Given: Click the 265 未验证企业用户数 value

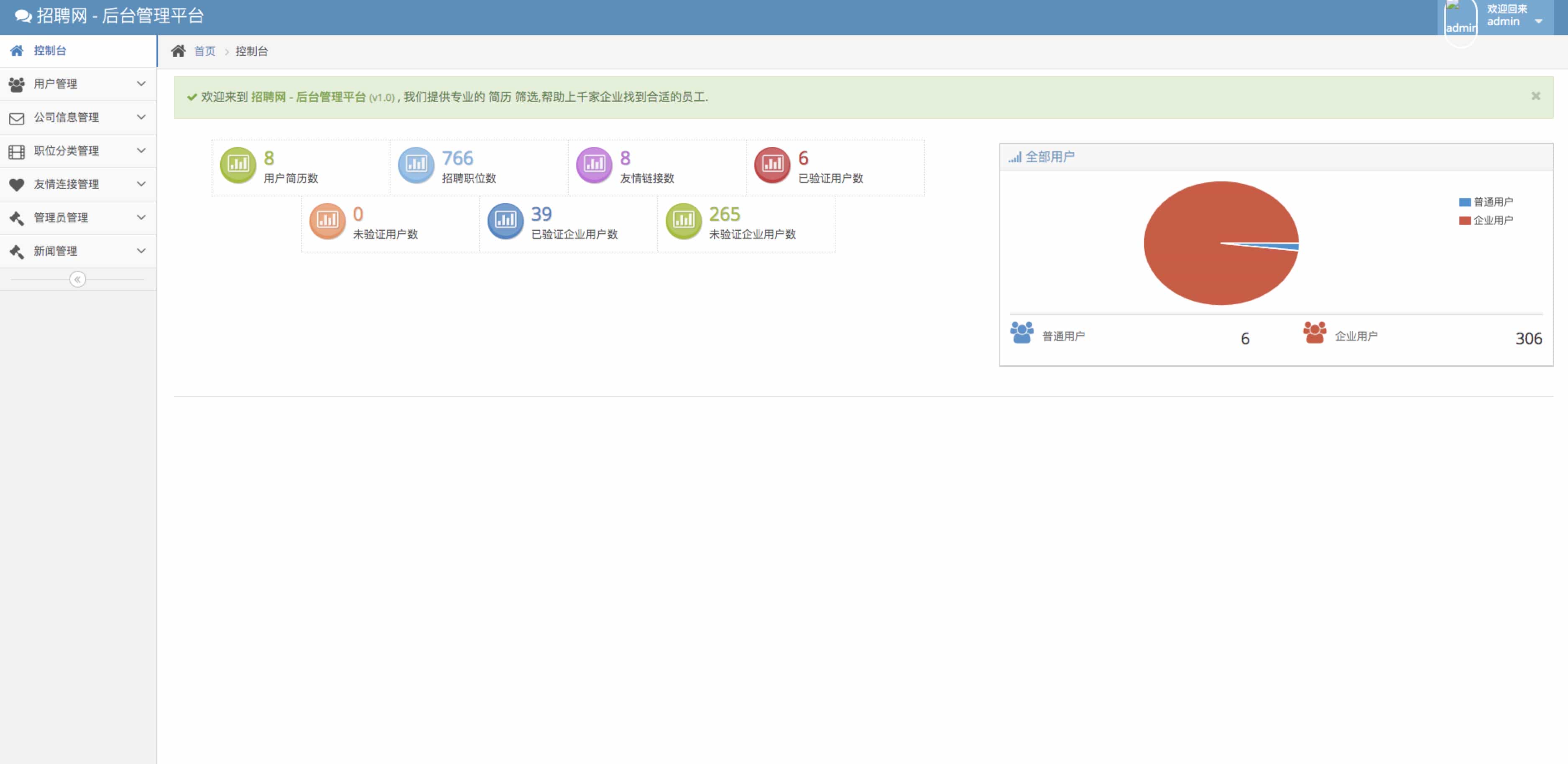Looking at the screenshot, I should point(724,214).
